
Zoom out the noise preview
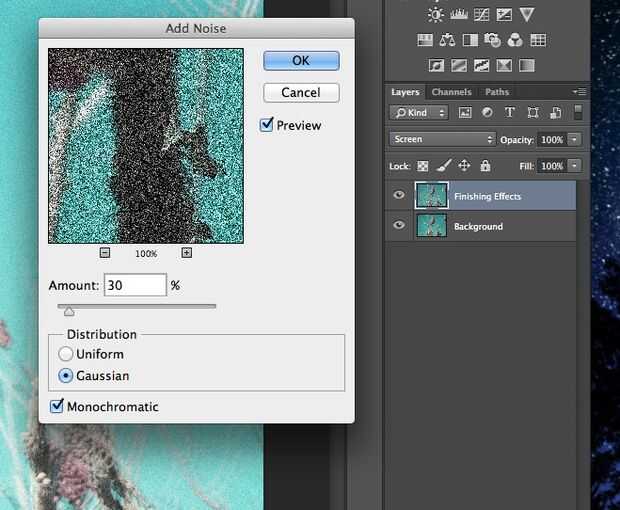click(x=105, y=253)
